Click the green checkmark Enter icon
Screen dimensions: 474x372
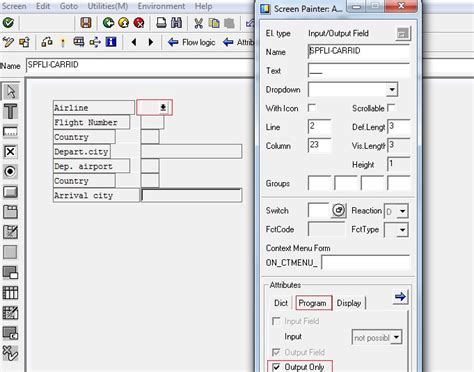[8, 23]
